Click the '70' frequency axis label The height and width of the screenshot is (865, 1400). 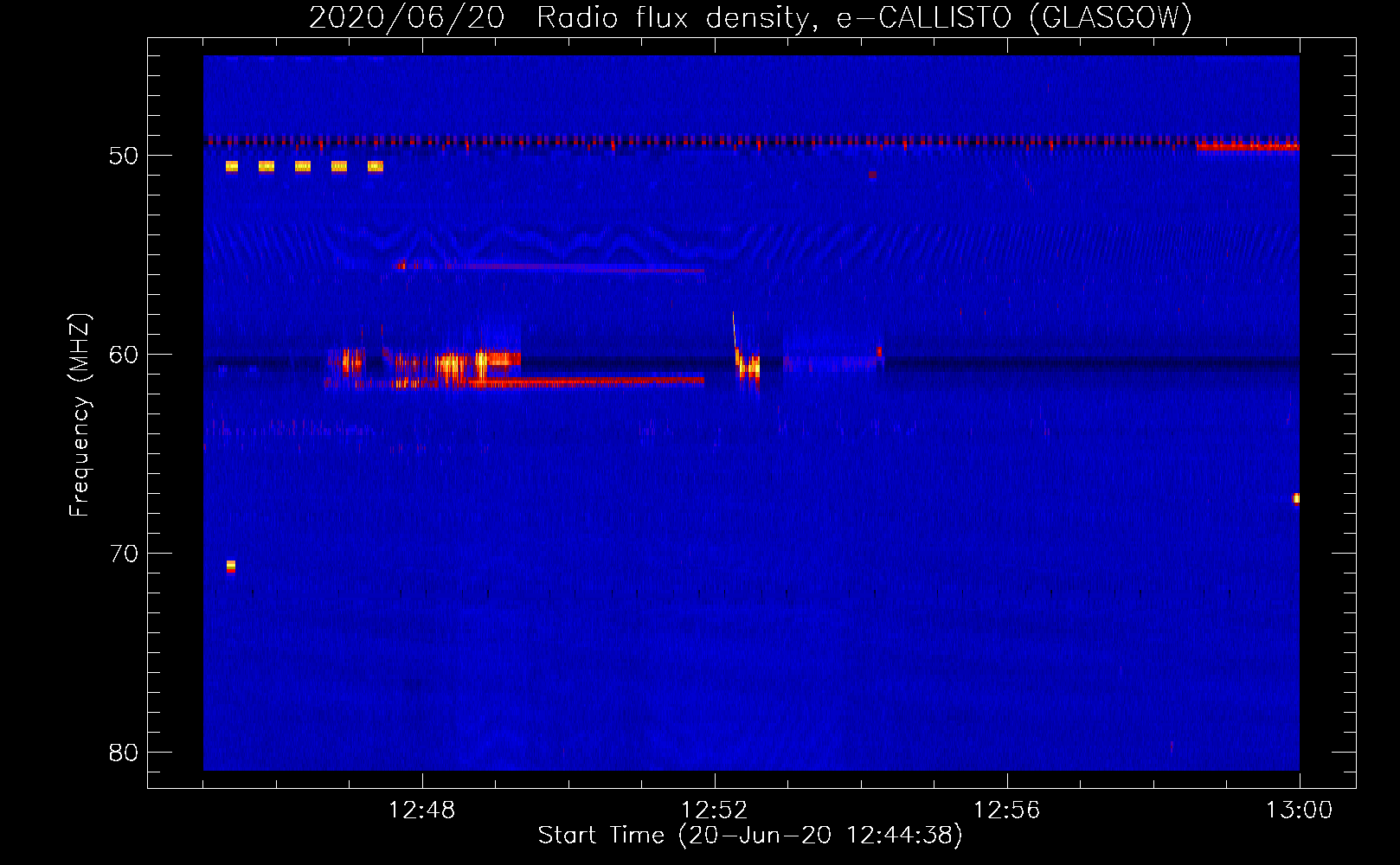[x=123, y=554]
